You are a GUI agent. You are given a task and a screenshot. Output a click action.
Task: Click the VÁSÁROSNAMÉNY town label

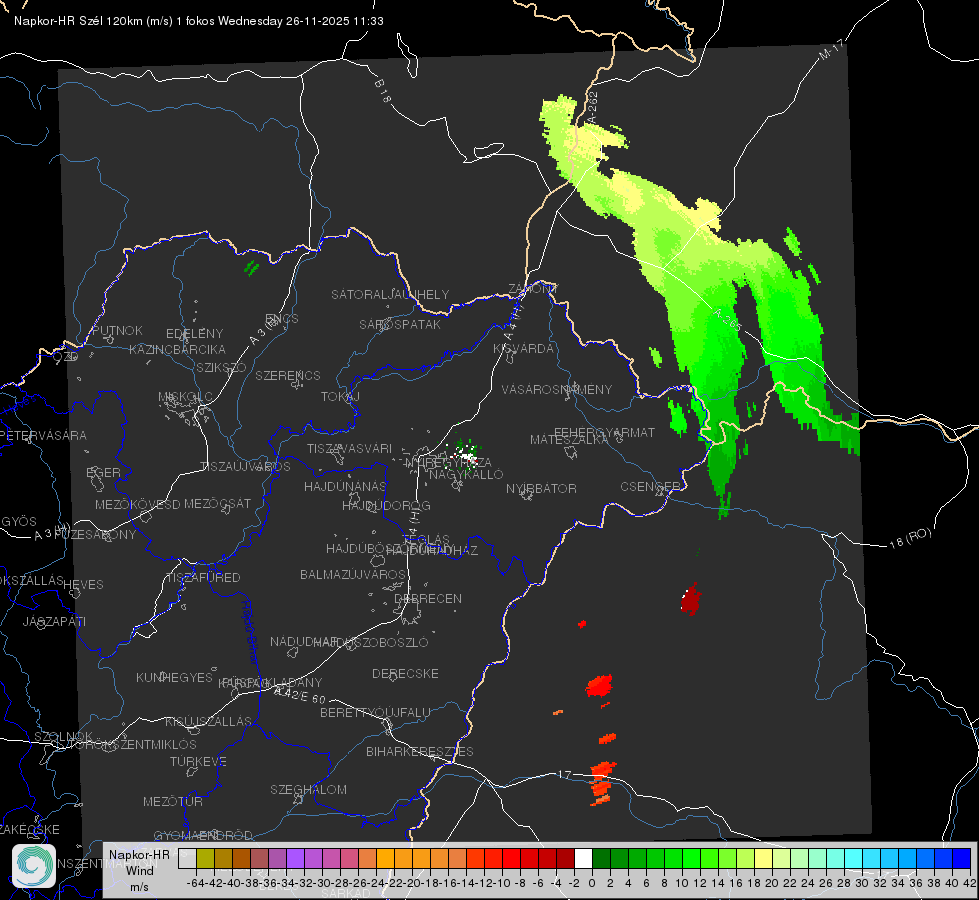[x=557, y=389]
